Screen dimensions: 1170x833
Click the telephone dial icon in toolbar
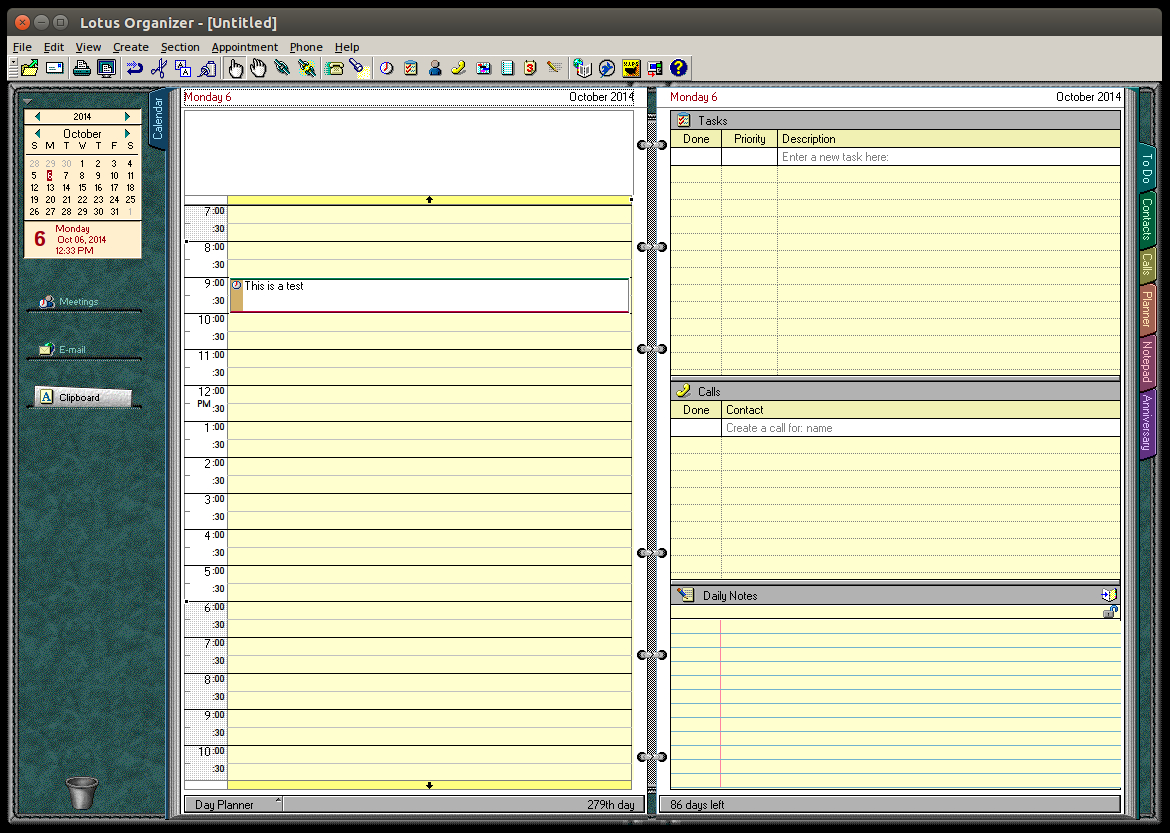tap(333, 68)
